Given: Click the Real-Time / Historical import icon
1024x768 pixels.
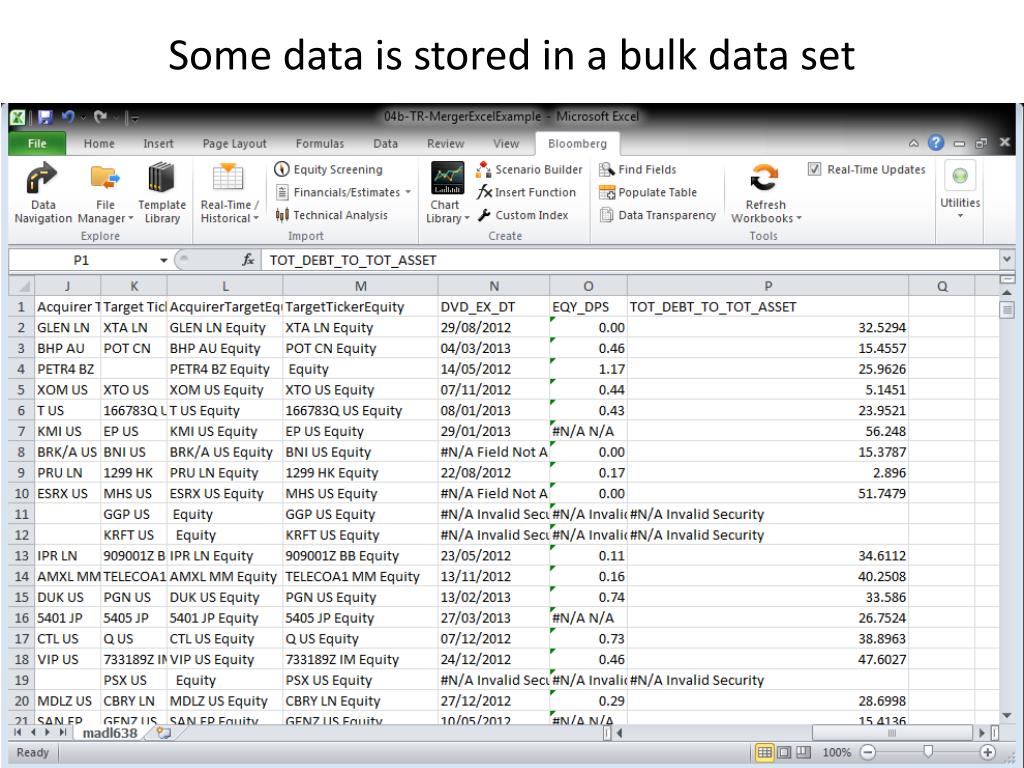Looking at the screenshot, I should [229, 178].
